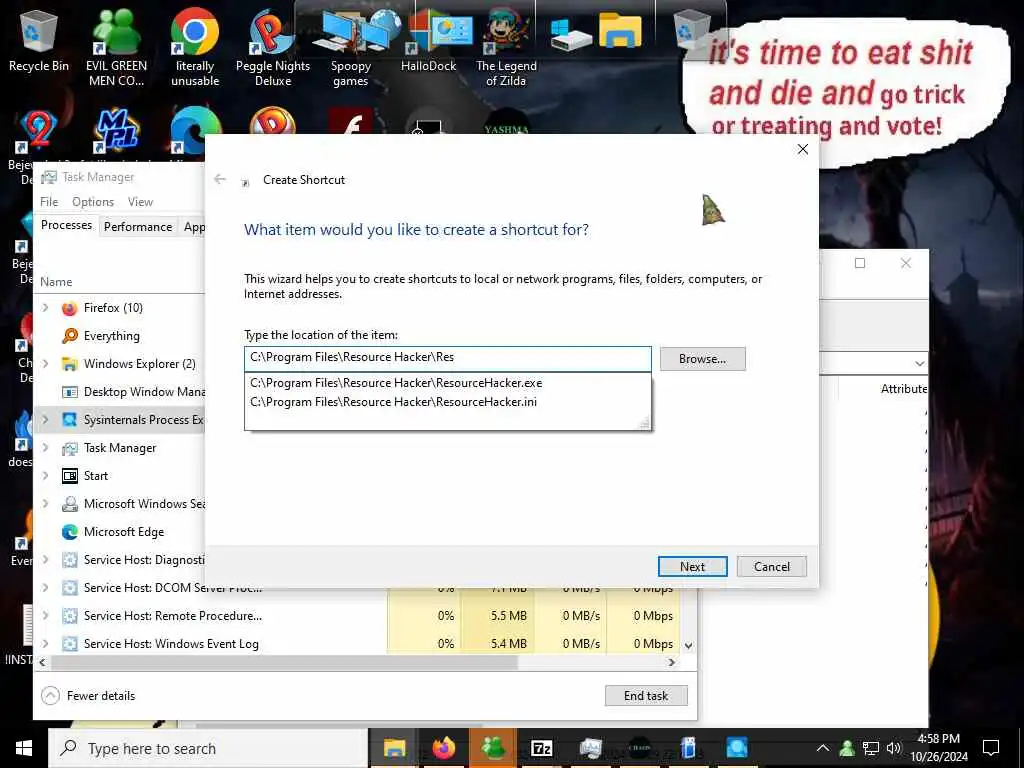
Task: Open the Flash Player desktop icon
Action: click(x=351, y=123)
